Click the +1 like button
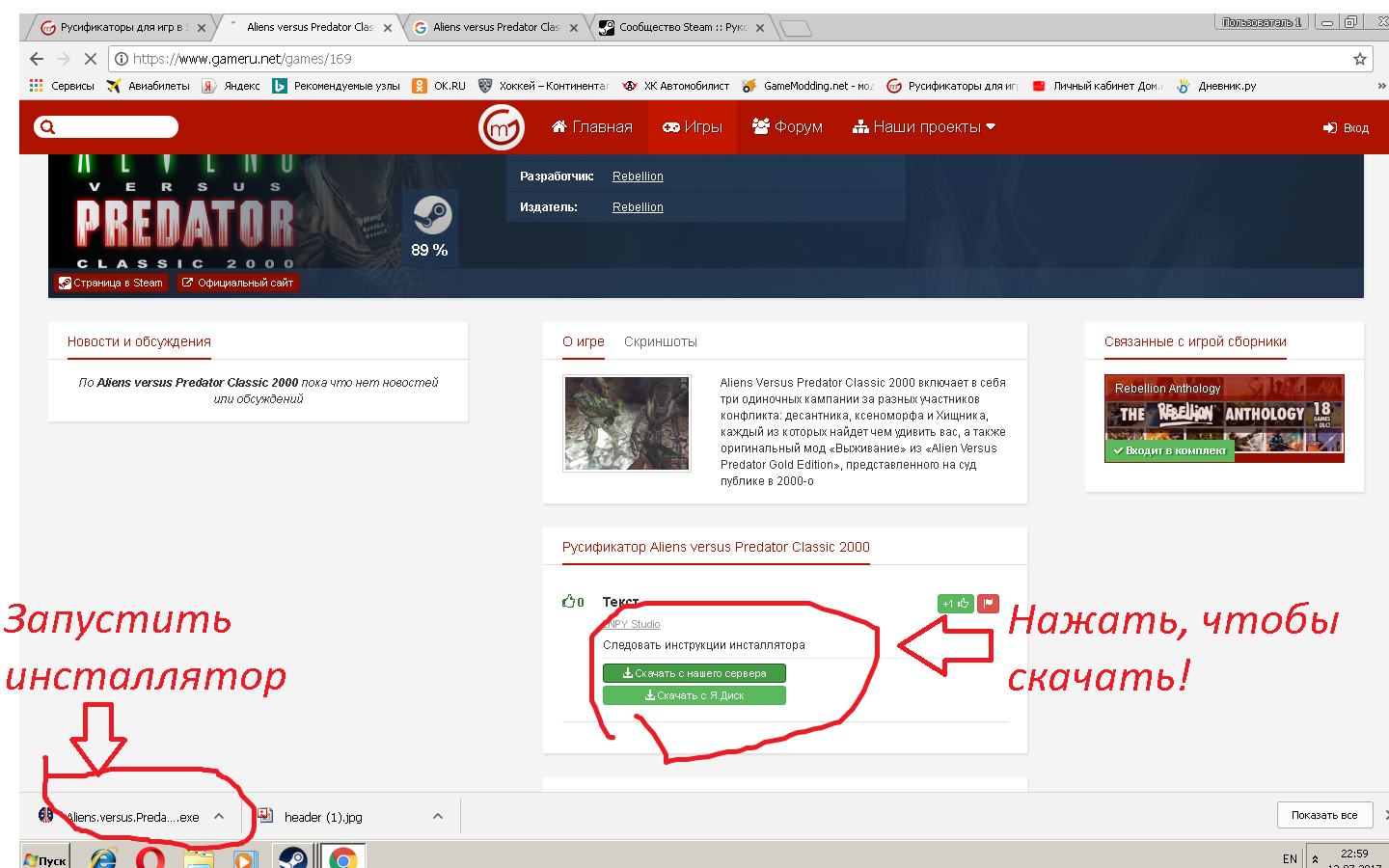 (x=955, y=604)
